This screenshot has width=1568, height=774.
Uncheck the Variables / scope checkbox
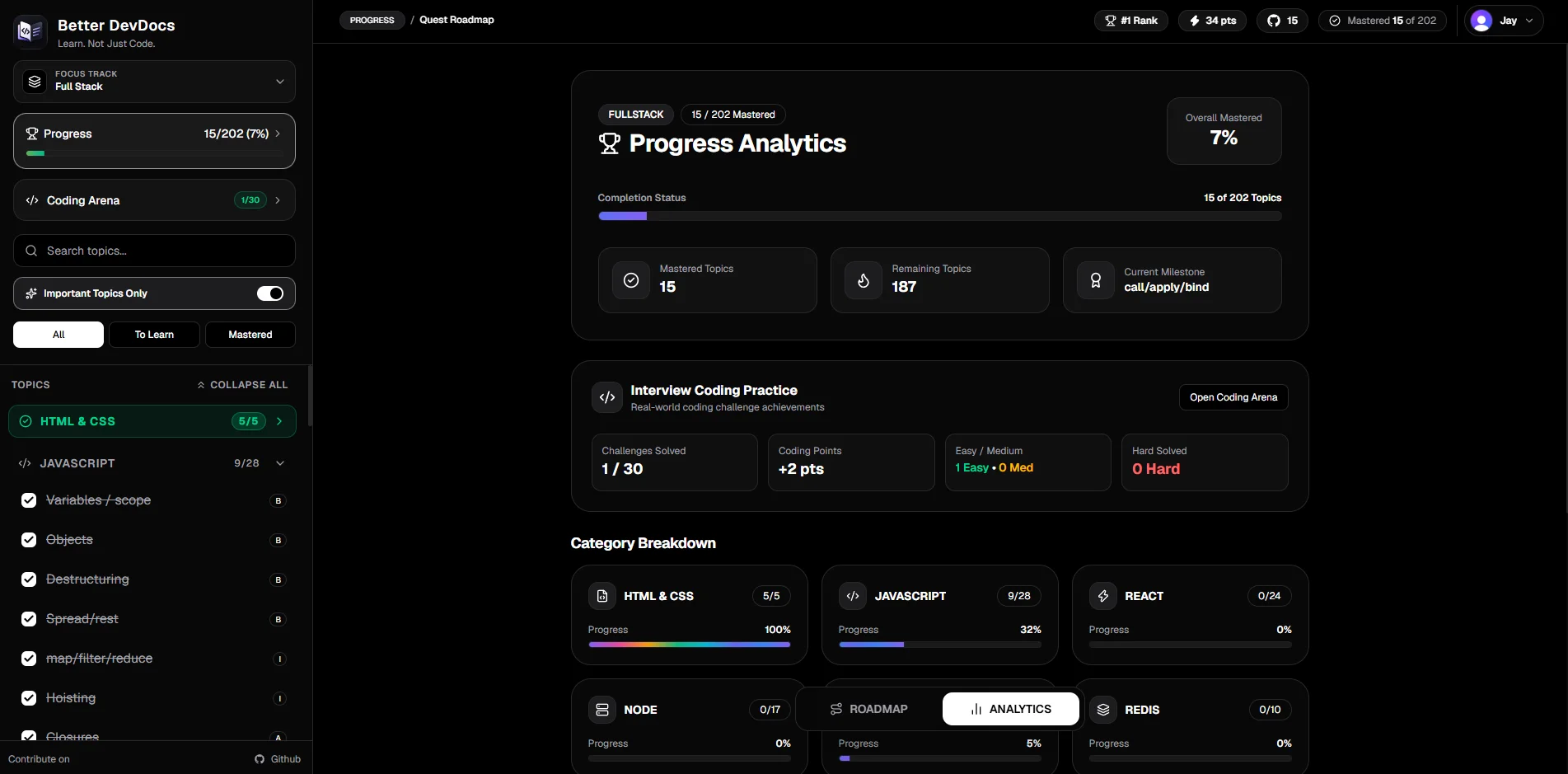[29, 500]
